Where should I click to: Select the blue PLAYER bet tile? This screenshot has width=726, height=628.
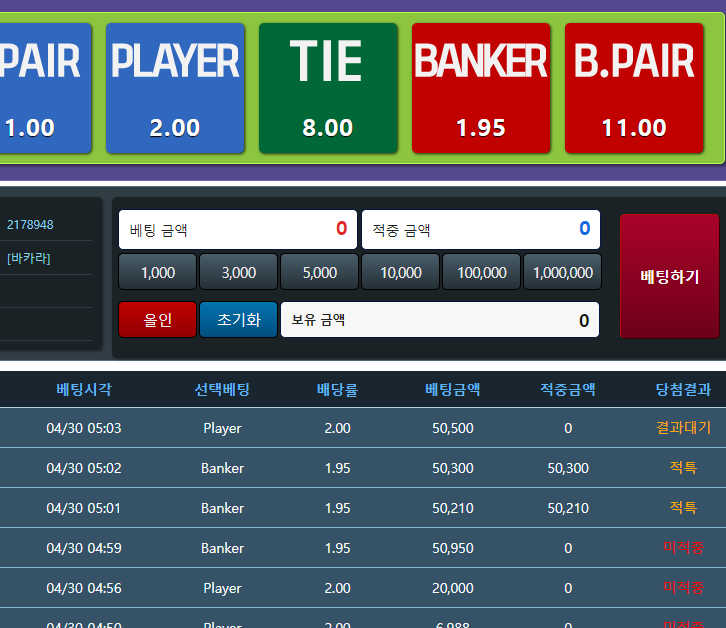tap(175, 88)
